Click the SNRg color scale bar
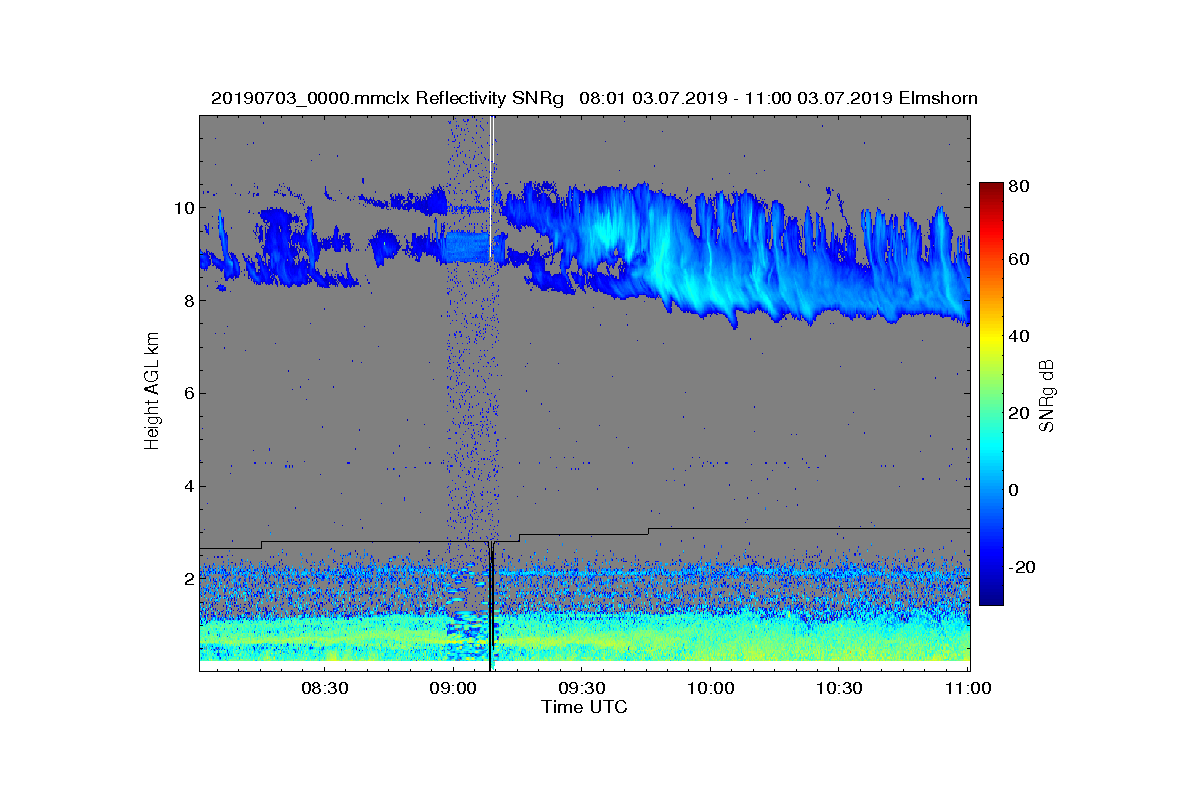1200x800 pixels. (x=991, y=394)
